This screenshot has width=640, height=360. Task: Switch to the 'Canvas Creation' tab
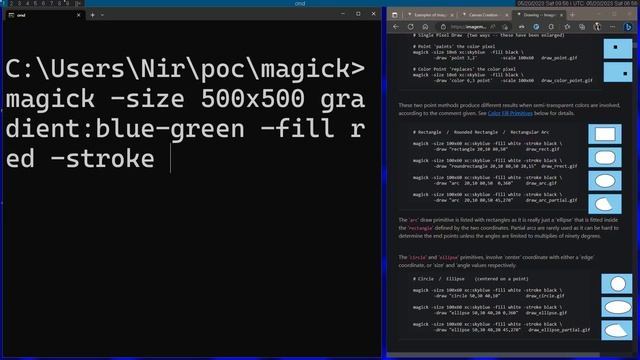click(x=485, y=15)
